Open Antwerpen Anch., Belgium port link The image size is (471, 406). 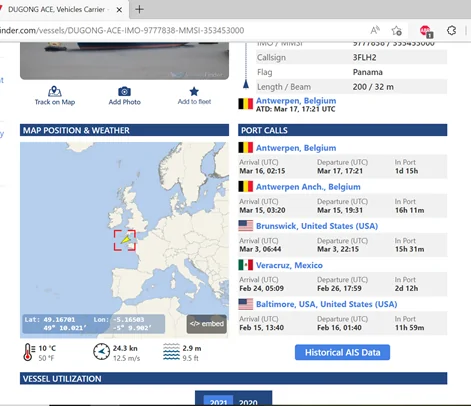[308, 187]
